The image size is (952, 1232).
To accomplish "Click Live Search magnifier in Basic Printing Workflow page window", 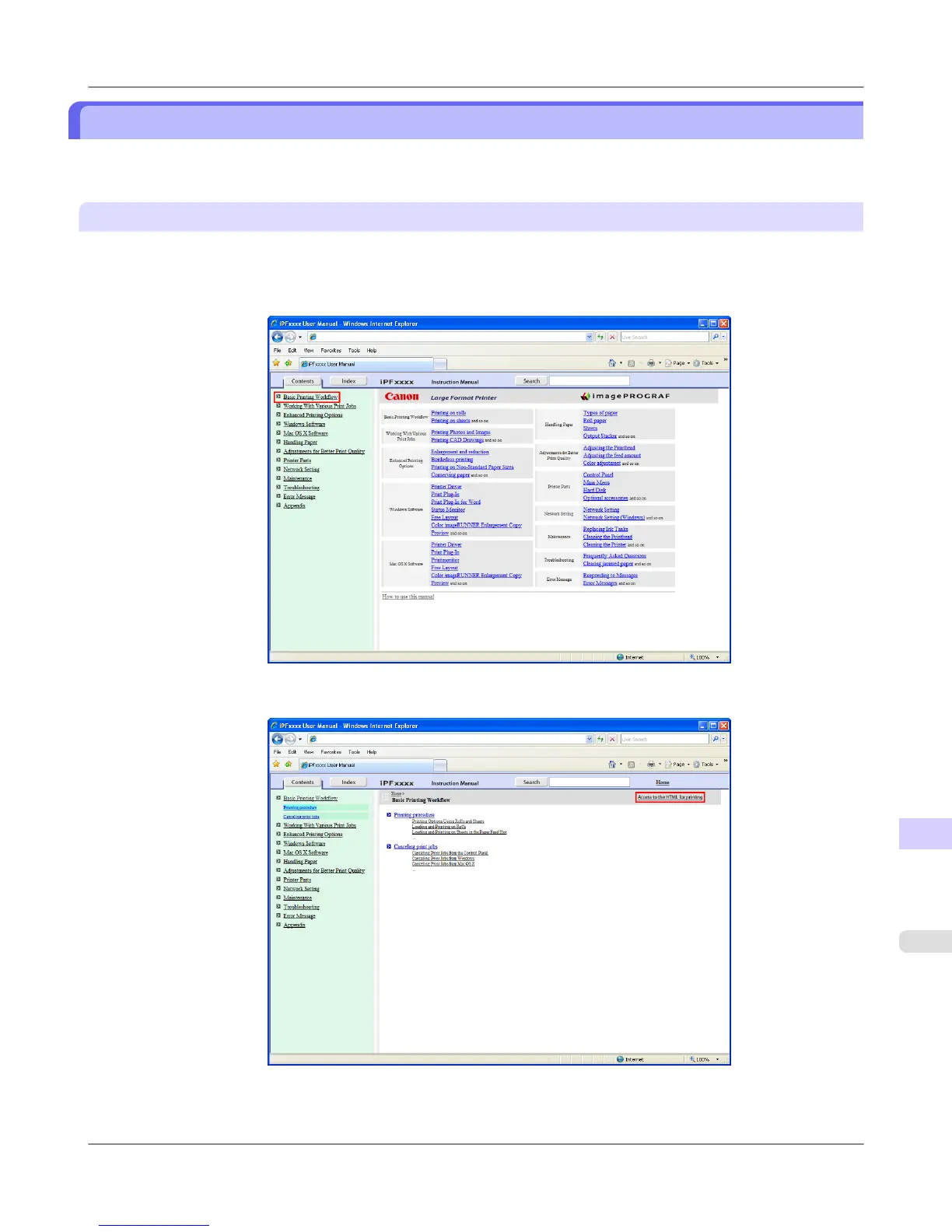I will [716, 739].
